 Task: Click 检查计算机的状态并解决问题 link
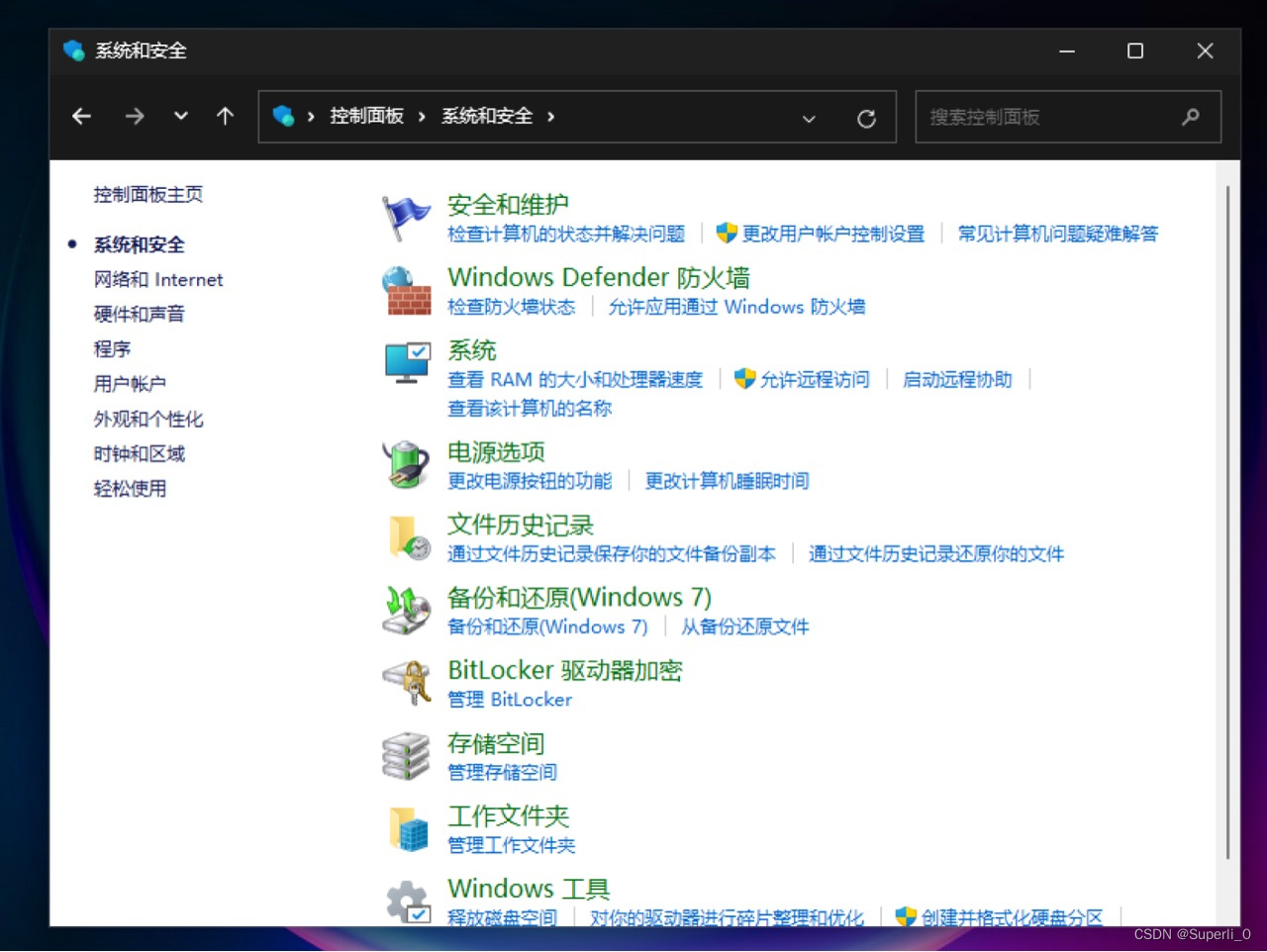coord(566,234)
